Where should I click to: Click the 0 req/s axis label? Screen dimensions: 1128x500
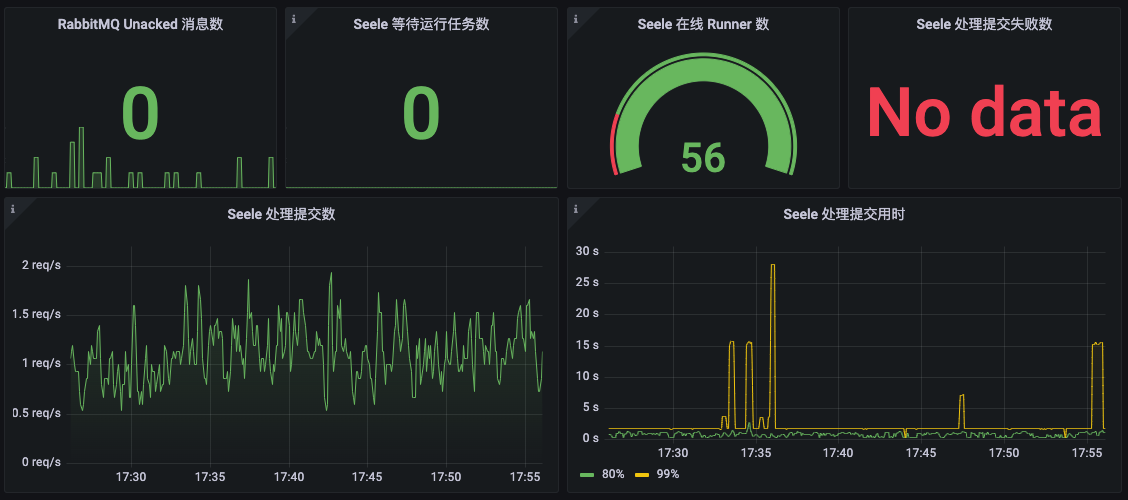(42, 462)
